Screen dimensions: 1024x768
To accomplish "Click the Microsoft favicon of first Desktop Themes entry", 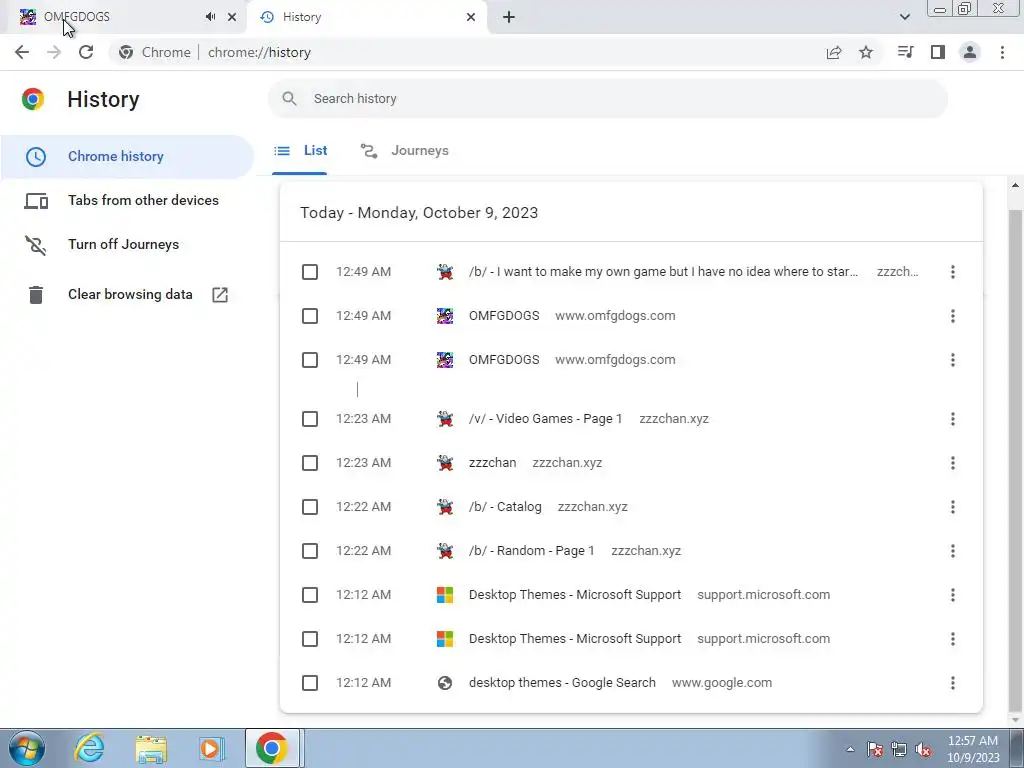I will point(445,595).
